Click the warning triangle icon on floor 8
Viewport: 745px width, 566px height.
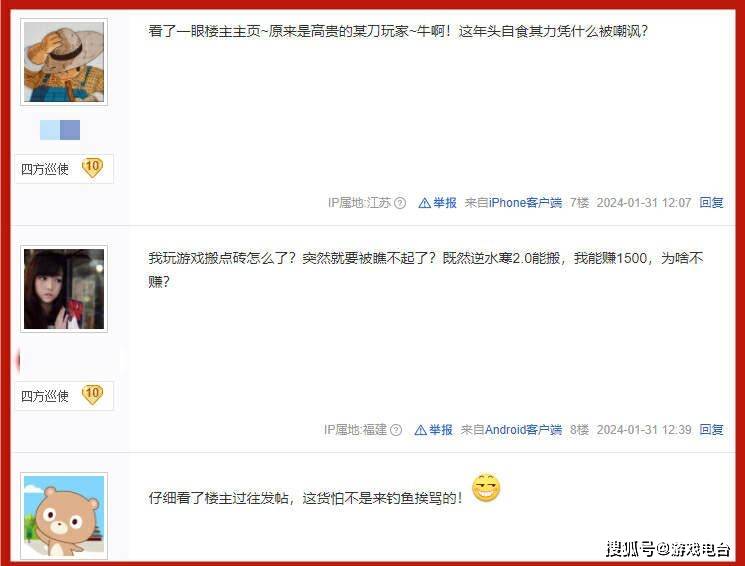click(420, 430)
